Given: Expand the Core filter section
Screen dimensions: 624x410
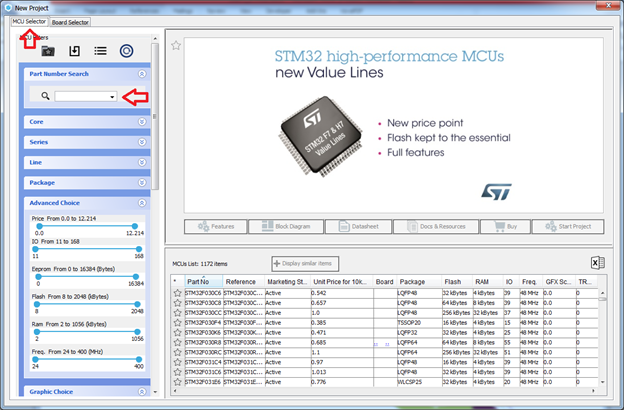Looking at the screenshot, I should pyautogui.click(x=142, y=122).
